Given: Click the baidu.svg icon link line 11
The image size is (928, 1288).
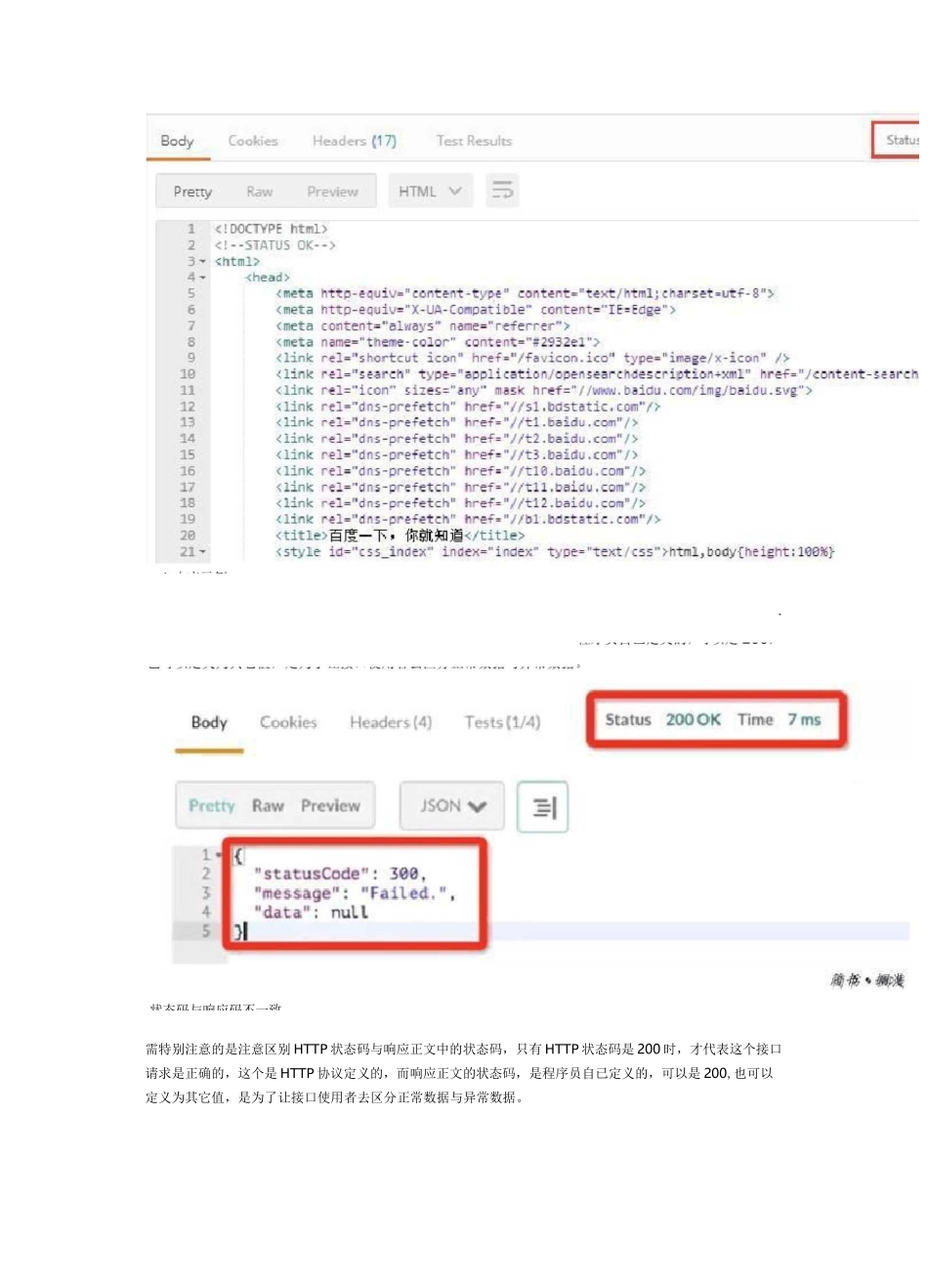Looking at the screenshot, I should [x=544, y=390].
